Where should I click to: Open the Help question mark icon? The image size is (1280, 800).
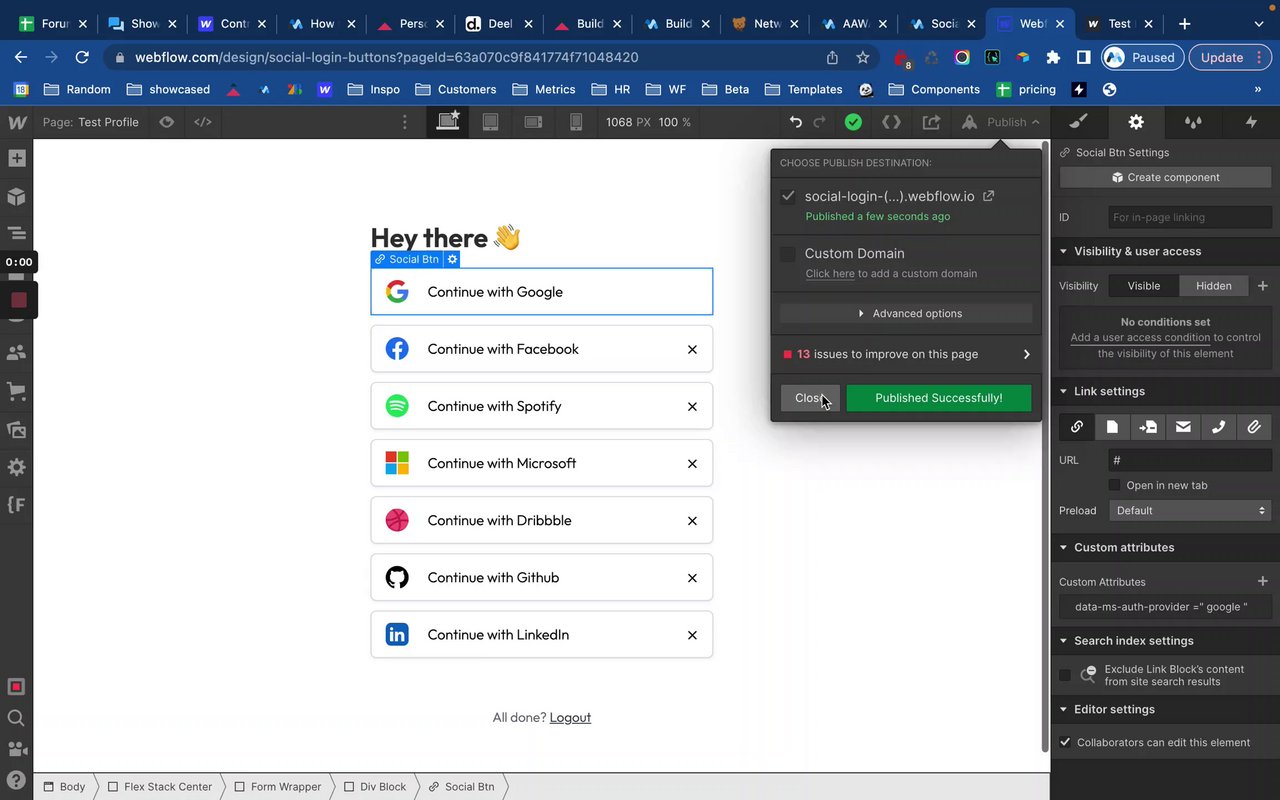point(16,779)
